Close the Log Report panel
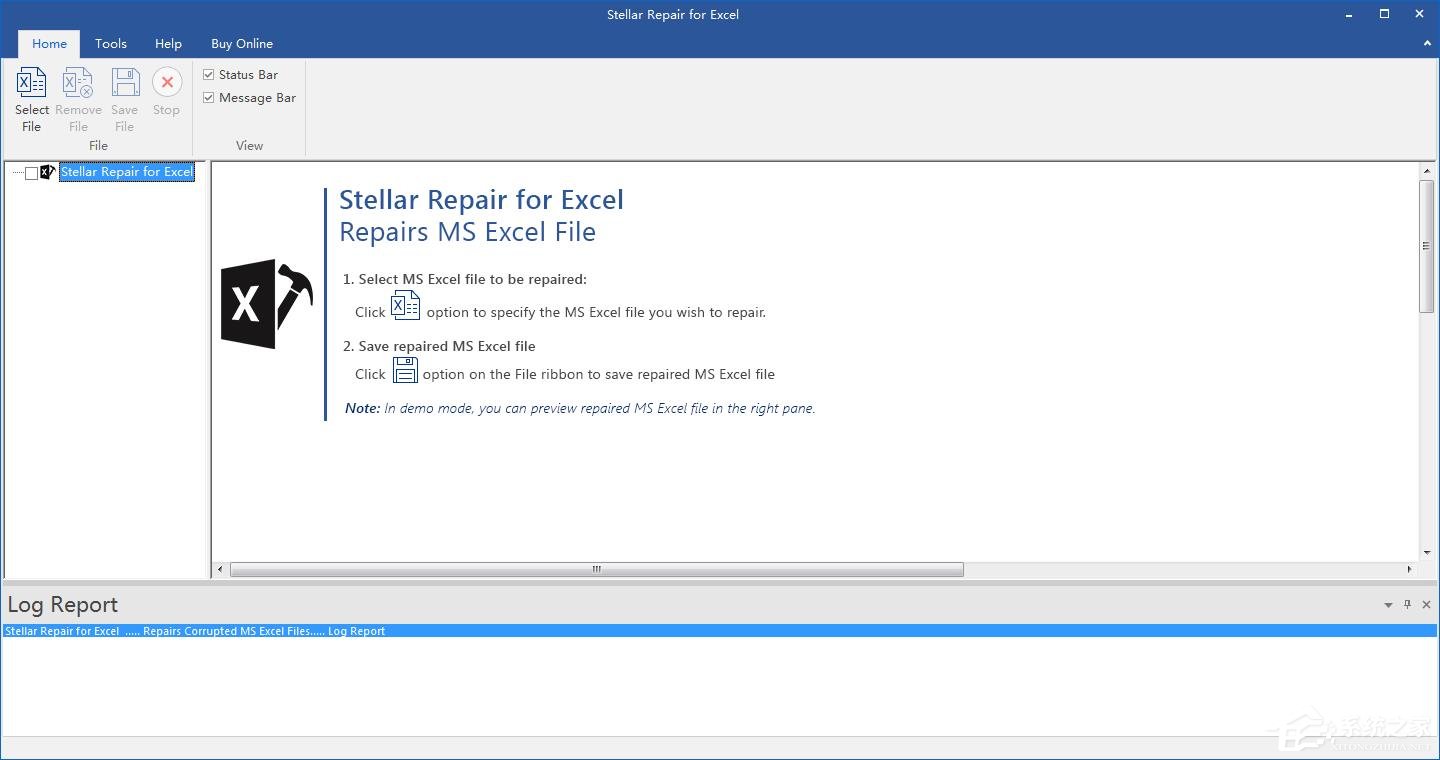 pos(1426,605)
